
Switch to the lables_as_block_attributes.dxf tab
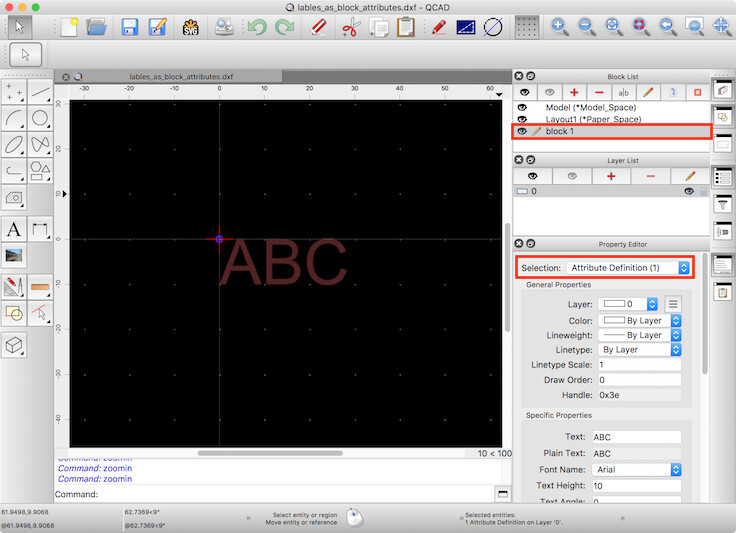click(x=181, y=76)
